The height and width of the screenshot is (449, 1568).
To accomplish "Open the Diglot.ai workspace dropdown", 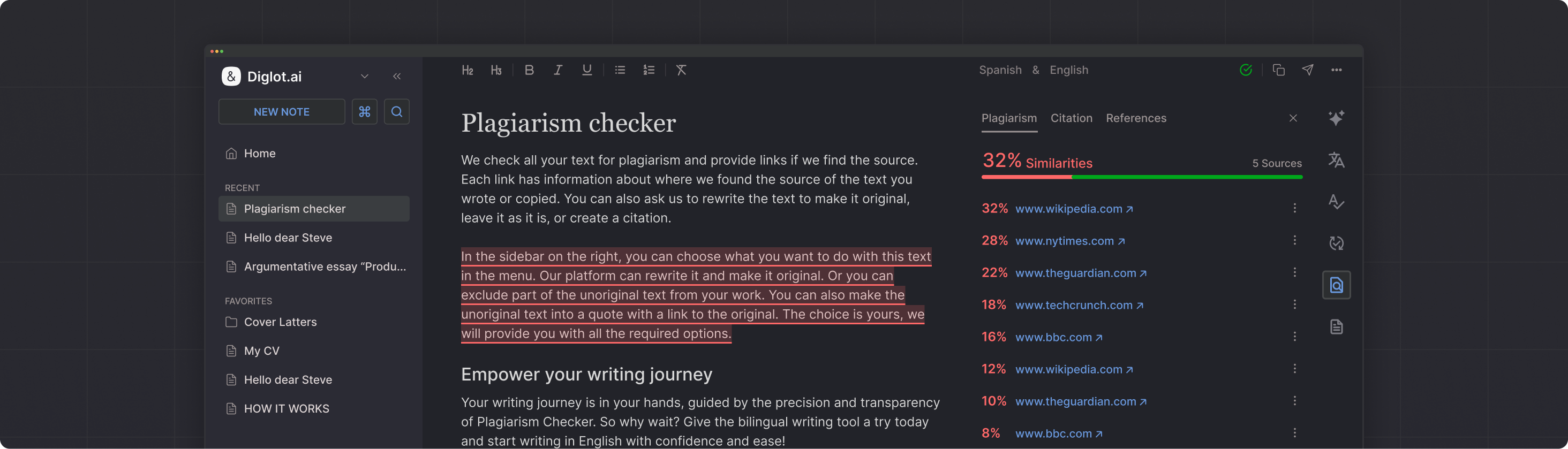I will (x=364, y=76).
